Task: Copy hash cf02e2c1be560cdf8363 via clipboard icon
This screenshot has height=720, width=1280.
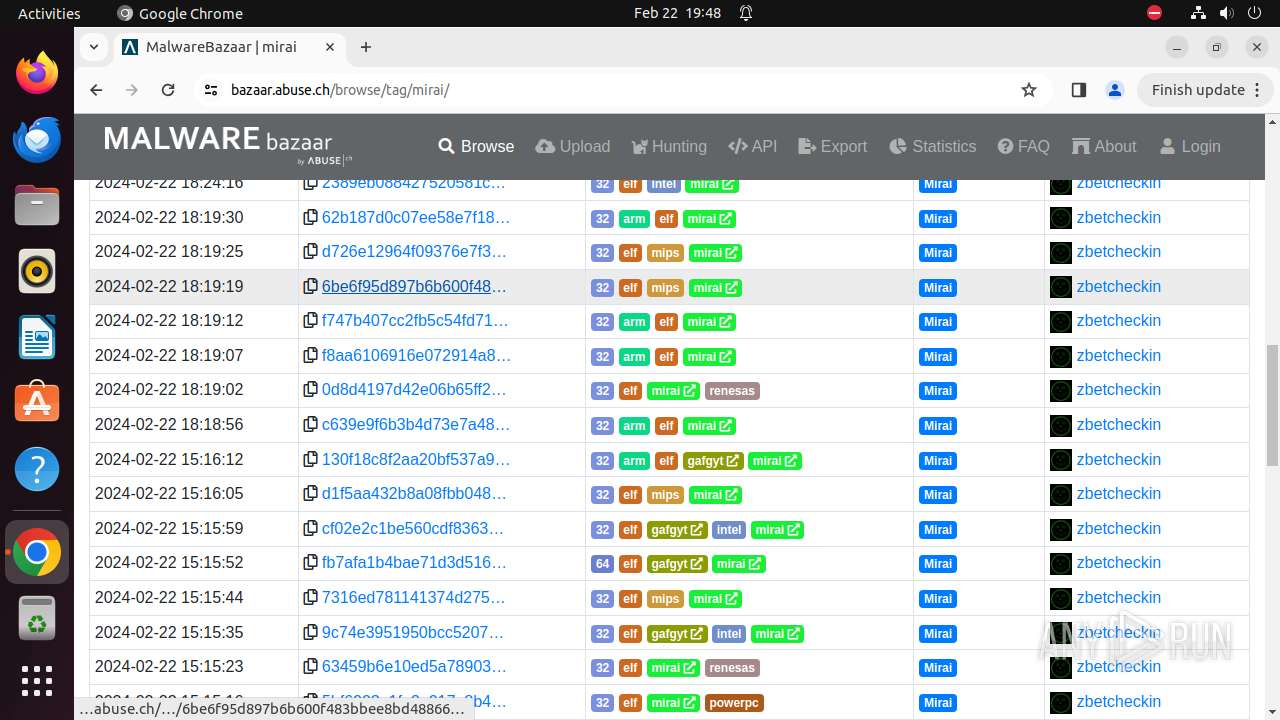Action: point(311,529)
